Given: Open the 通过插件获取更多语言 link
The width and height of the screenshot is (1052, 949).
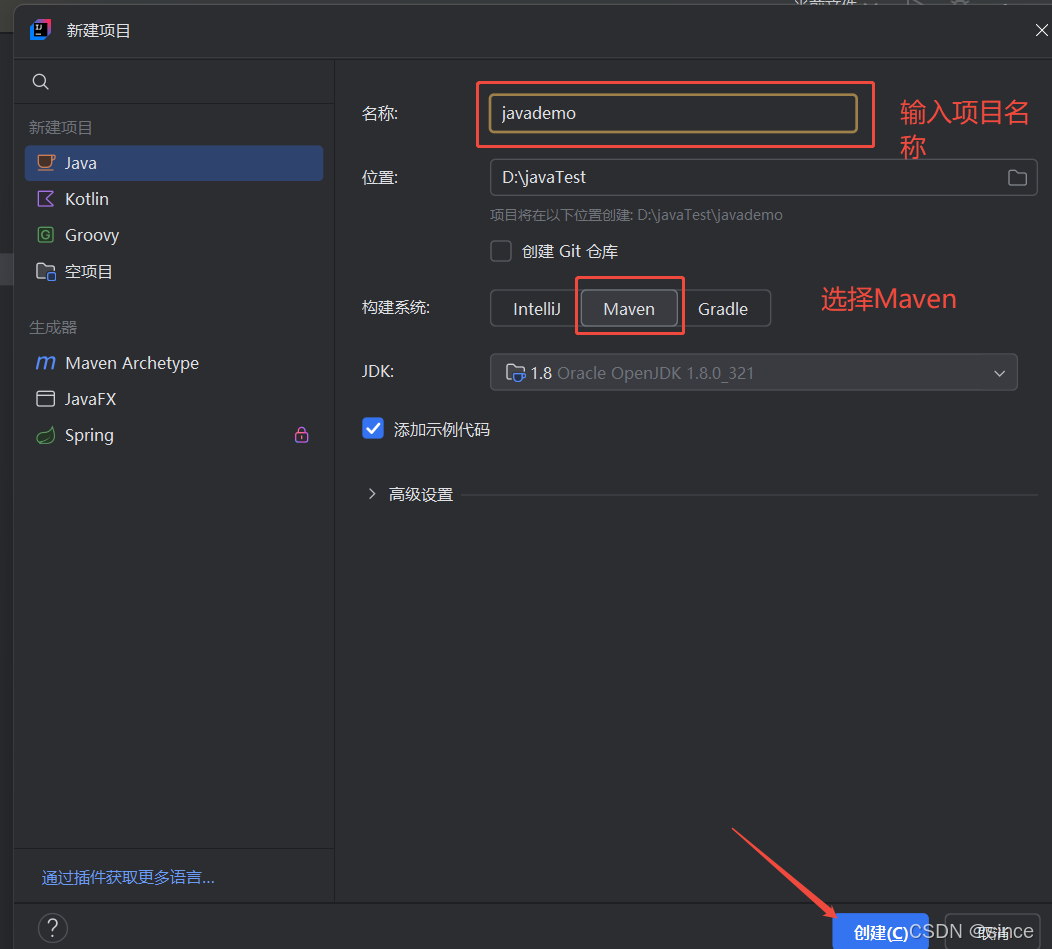Looking at the screenshot, I should [x=128, y=877].
